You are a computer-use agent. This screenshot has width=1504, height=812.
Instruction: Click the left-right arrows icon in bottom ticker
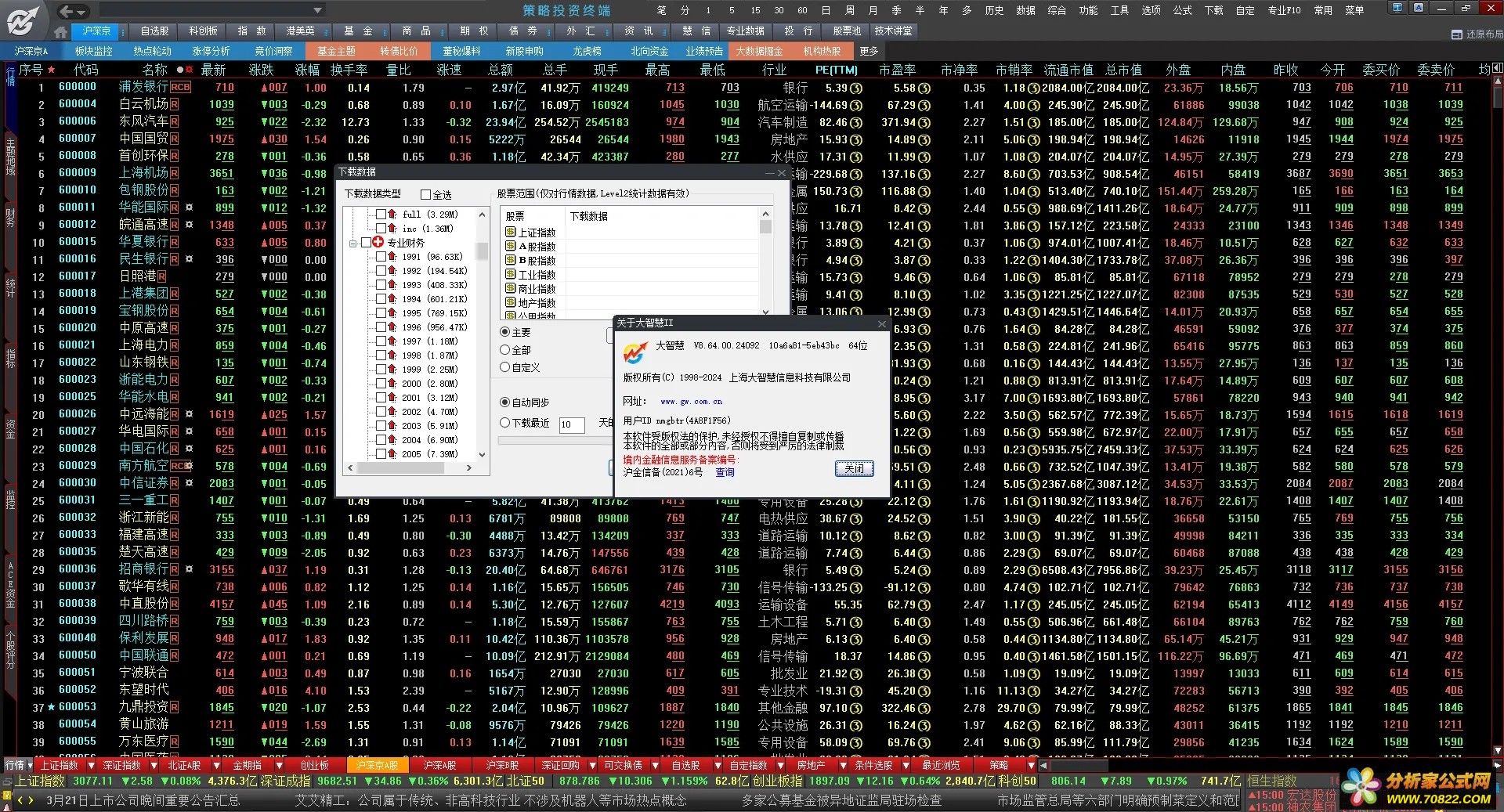(26, 800)
